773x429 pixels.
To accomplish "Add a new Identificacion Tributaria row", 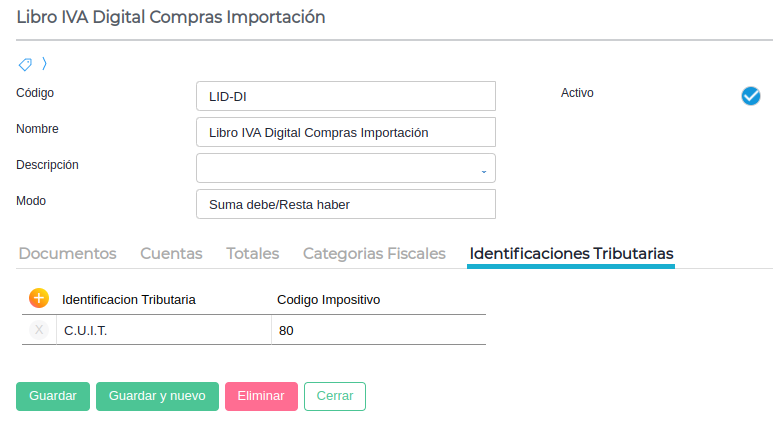I will (39, 298).
